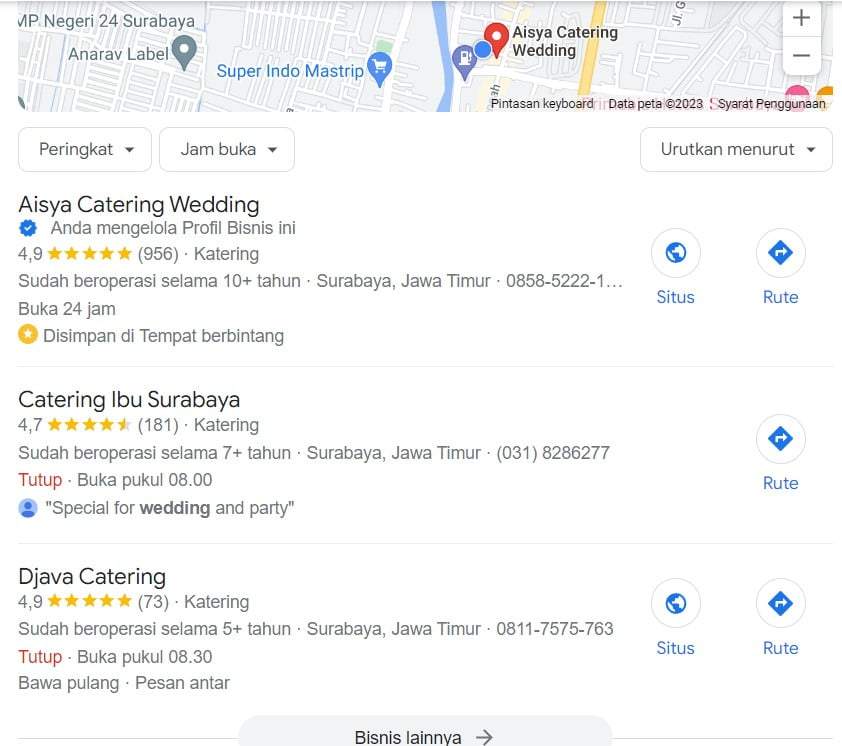Select the zoom in icon on the map
842x746 pixels.
coord(801,18)
